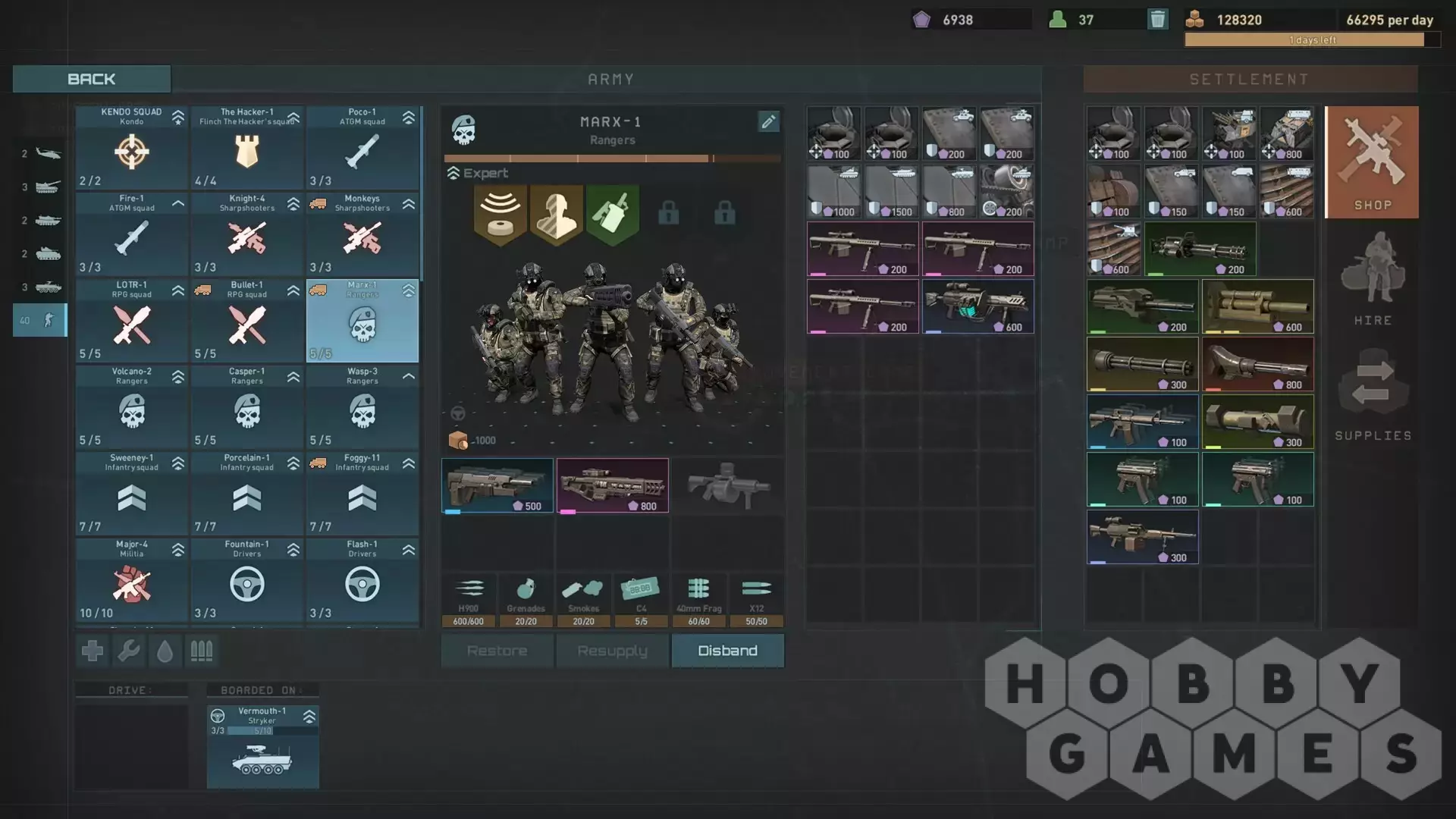Click the medical cross resupply icon
The width and height of the screenshot is (1456, 819).
click(93, 651)
